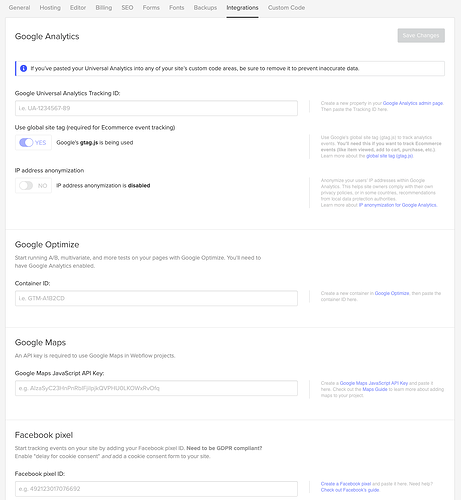Image resolution: width=461 pixels, height=500 pixels.
Task: Open the Maps Guide link
Action: tap(375, 389)
